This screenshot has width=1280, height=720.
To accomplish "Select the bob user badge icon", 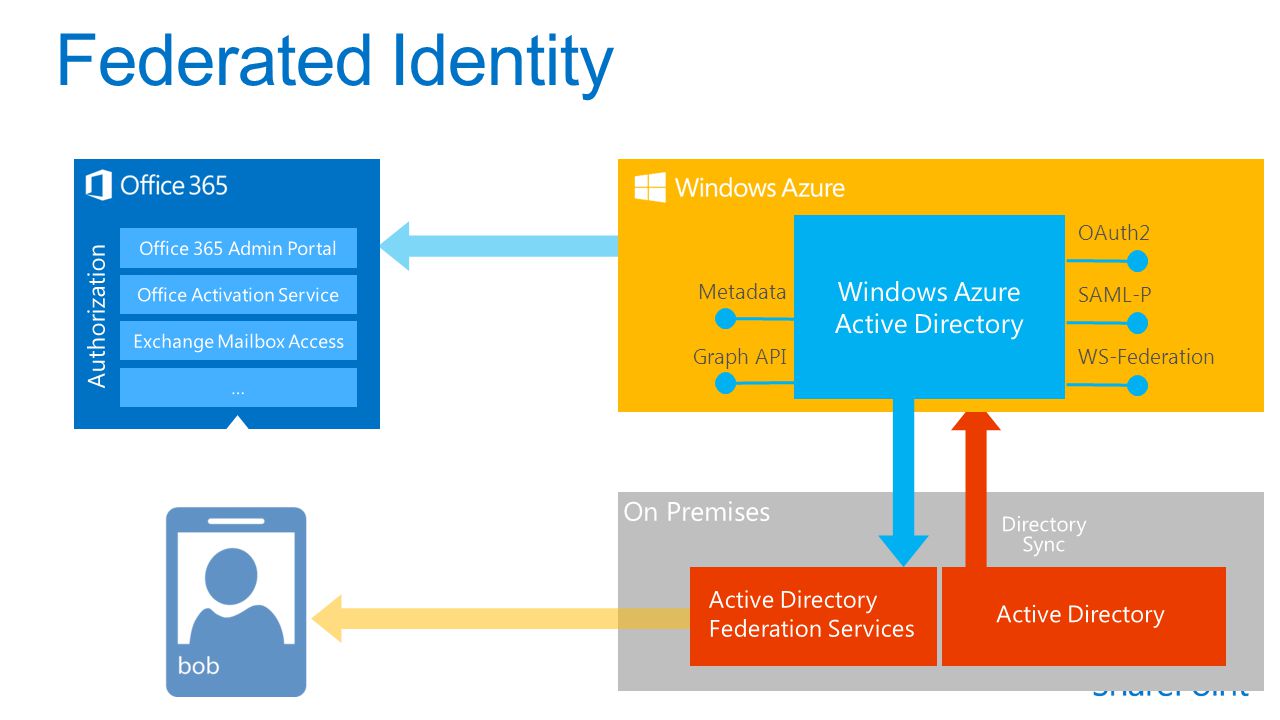I will point(236,602).
